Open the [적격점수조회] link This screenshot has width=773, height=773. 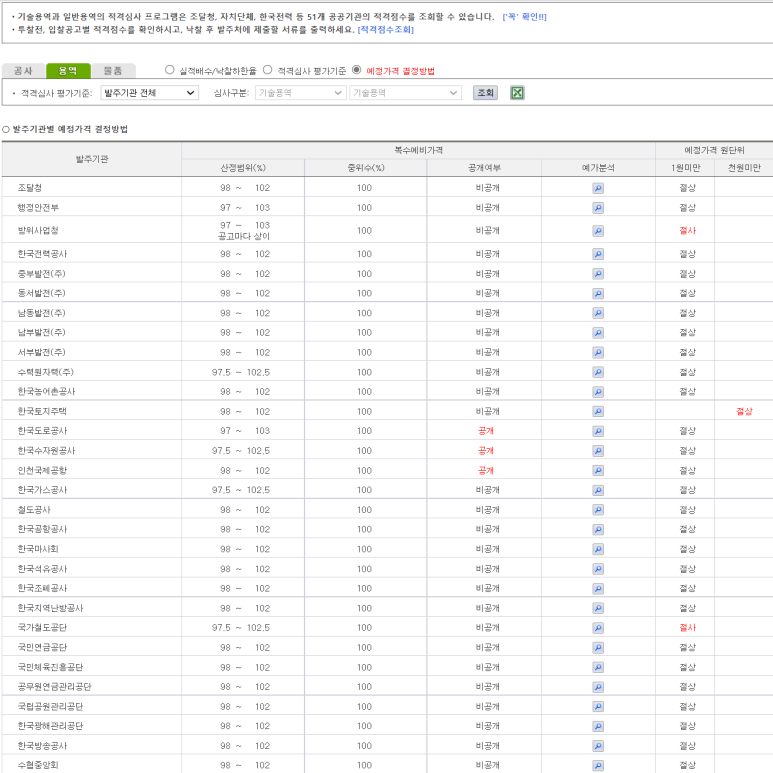386,30
